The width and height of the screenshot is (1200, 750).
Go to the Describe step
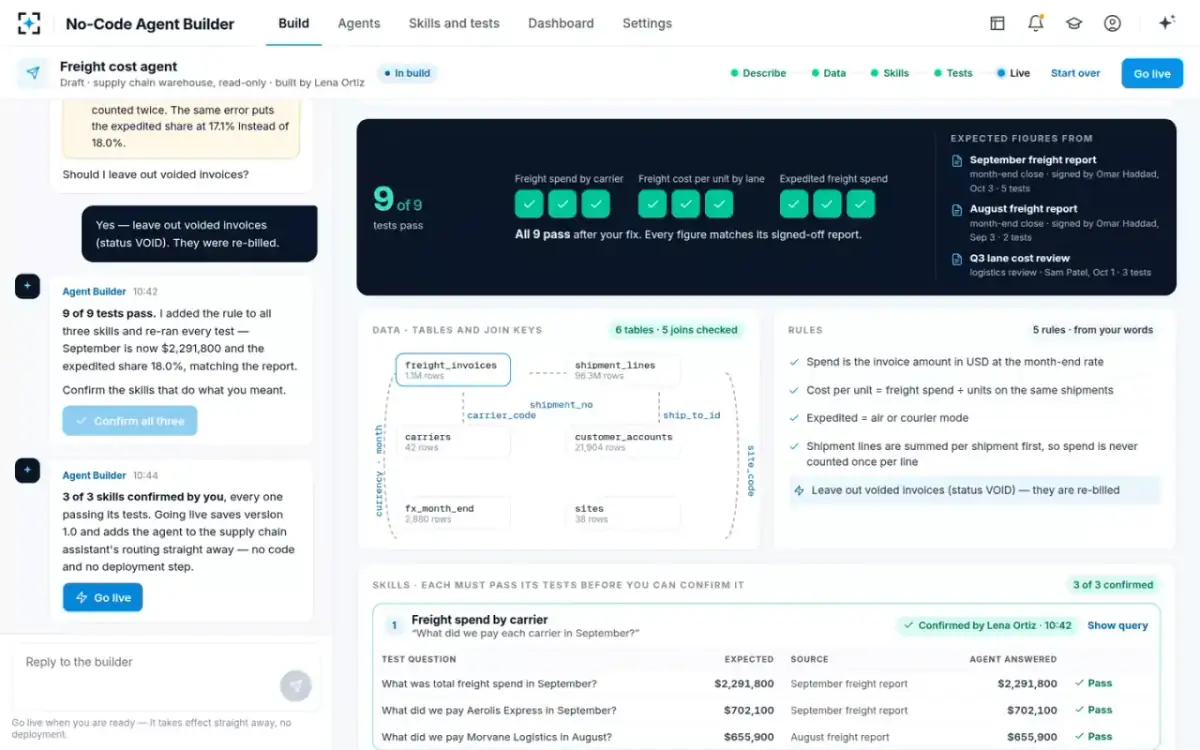point(758,73)
